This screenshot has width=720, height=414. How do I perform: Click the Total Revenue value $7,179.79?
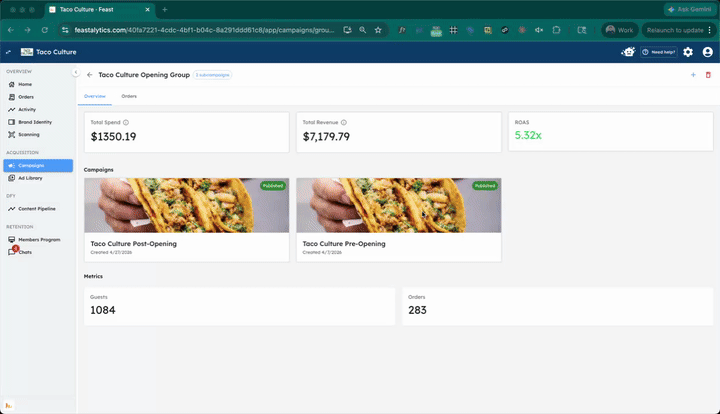326,137
